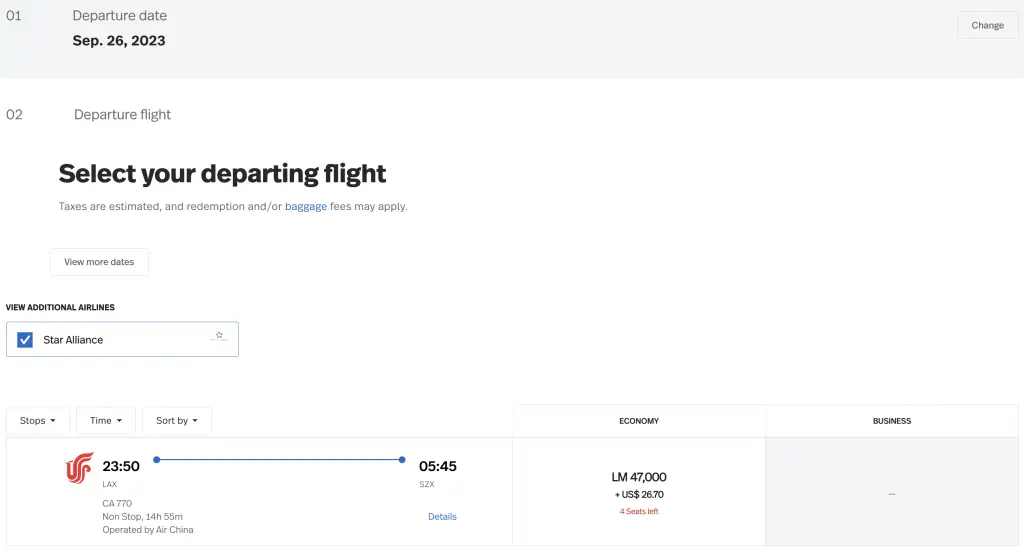This screenshot has height=552, width=1024.
Task: Uncheck the Star Alliance checkbox
Action: tap(25, 340)
